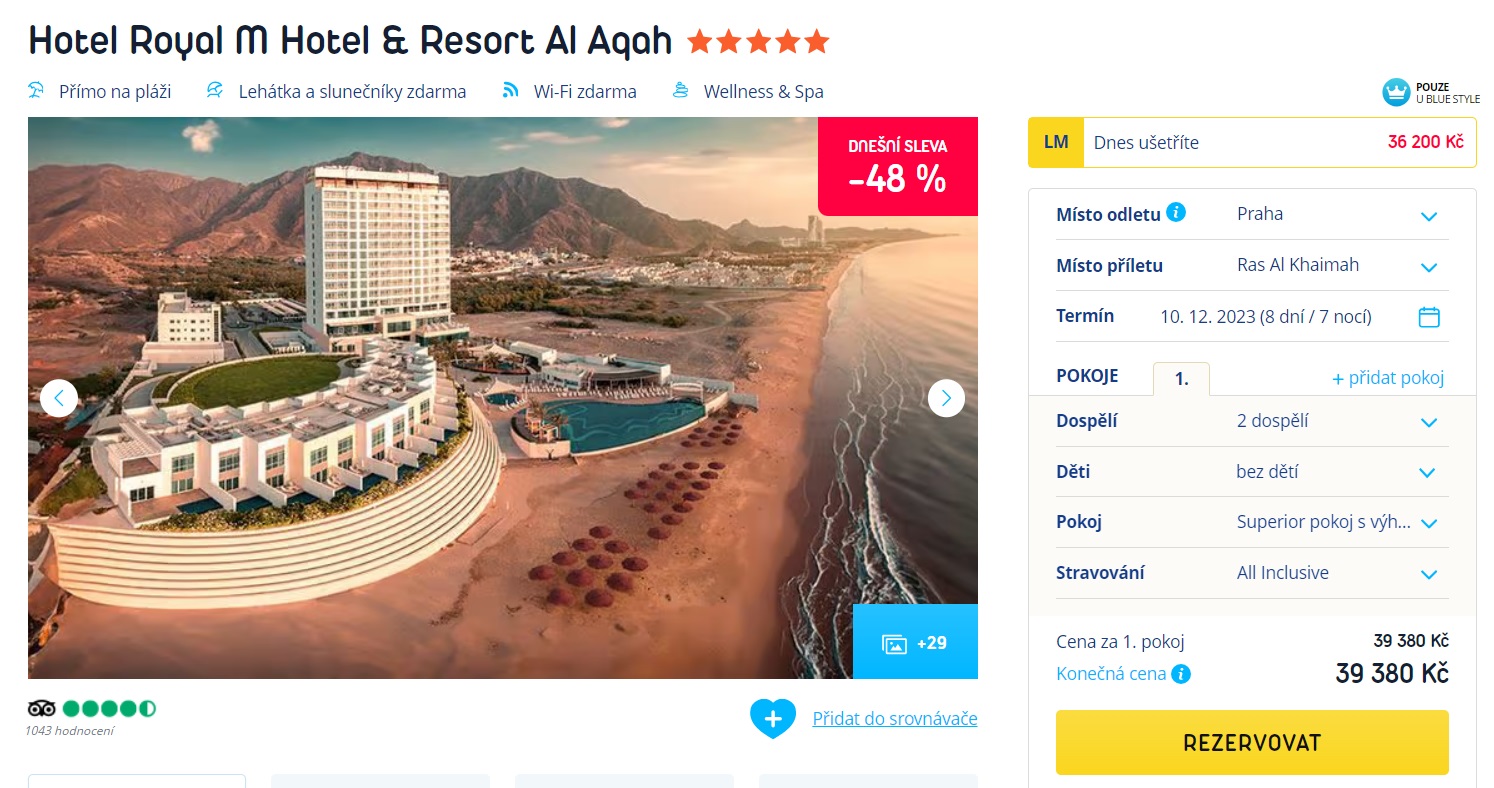The height and width of the screenshot is (788, 1494).
Task: Click the Wi-Fi zdarma signal icon
Action: [x=510, y=91]
